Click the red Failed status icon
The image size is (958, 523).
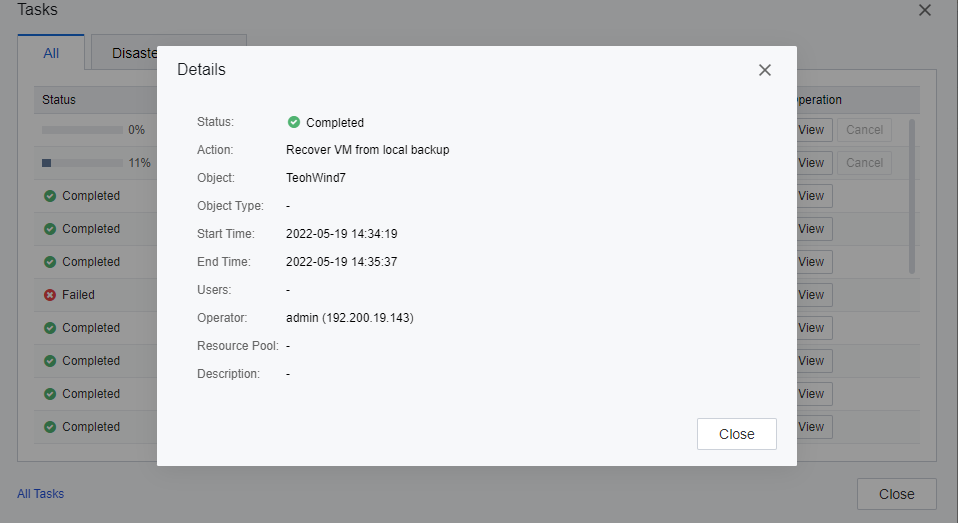pos(50,295)
